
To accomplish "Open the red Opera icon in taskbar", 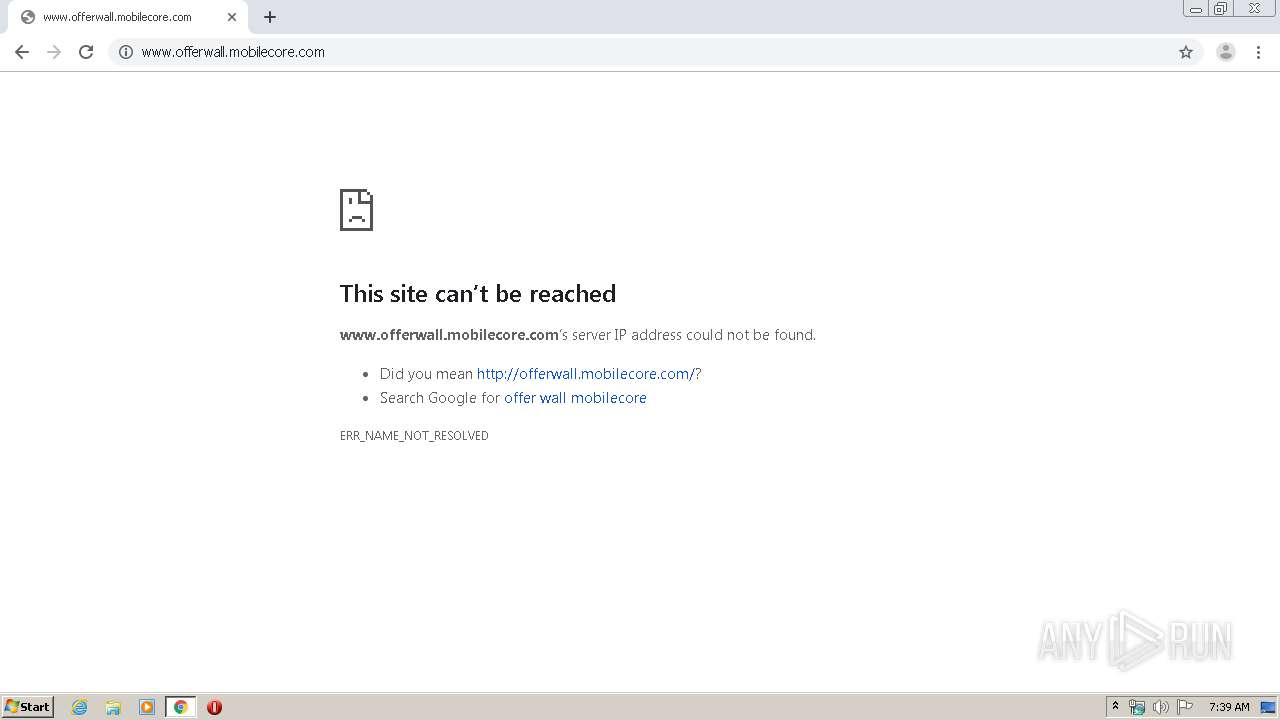I will coord(214,707).
